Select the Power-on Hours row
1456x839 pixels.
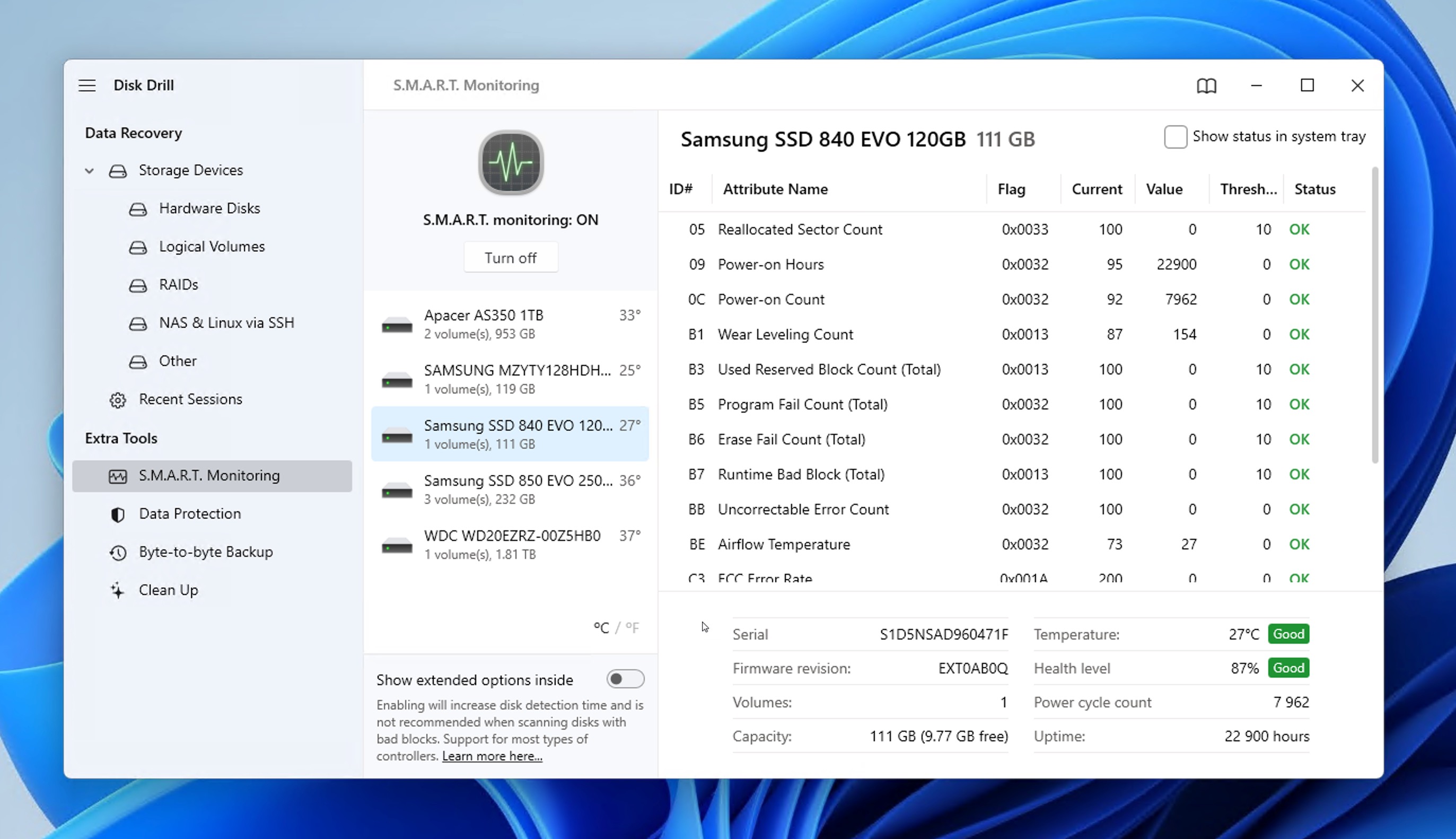(1012, 265)
